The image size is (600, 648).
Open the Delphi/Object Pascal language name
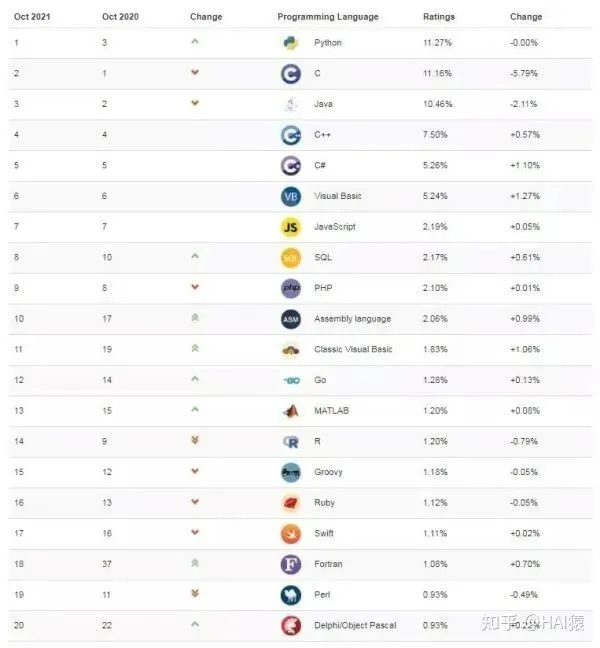pyautogui.click(x=355, y=626)
